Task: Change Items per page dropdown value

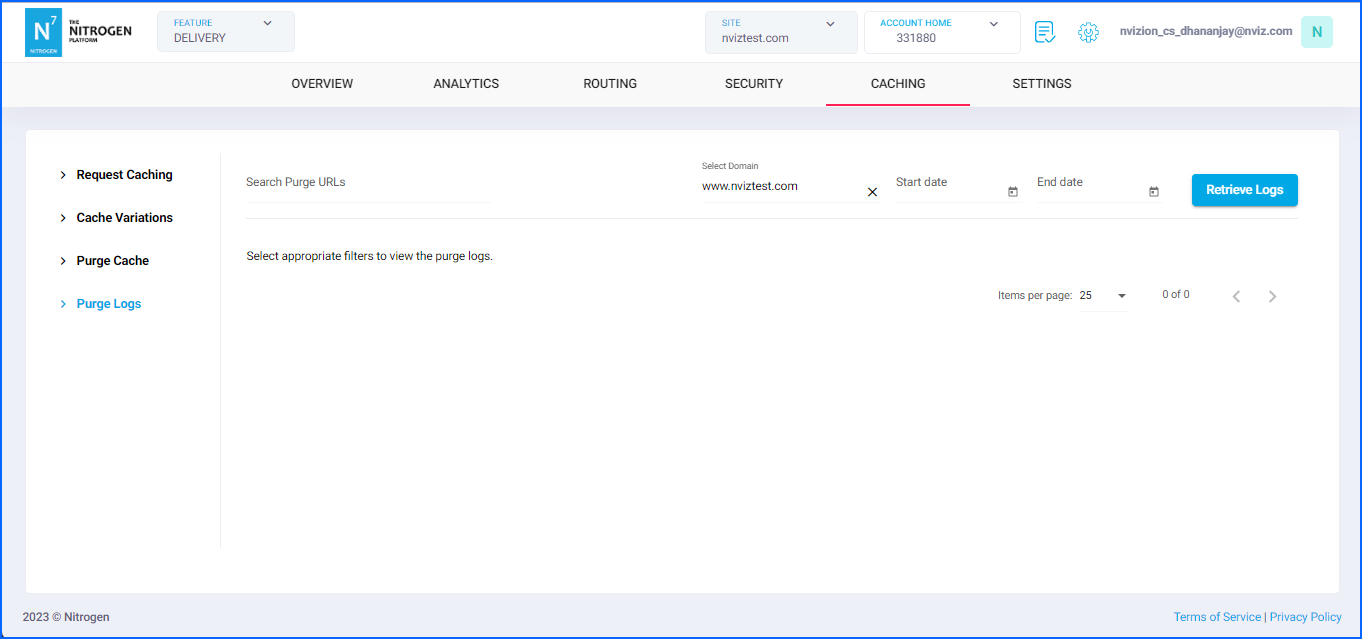Action: [x=1103, y=296]
